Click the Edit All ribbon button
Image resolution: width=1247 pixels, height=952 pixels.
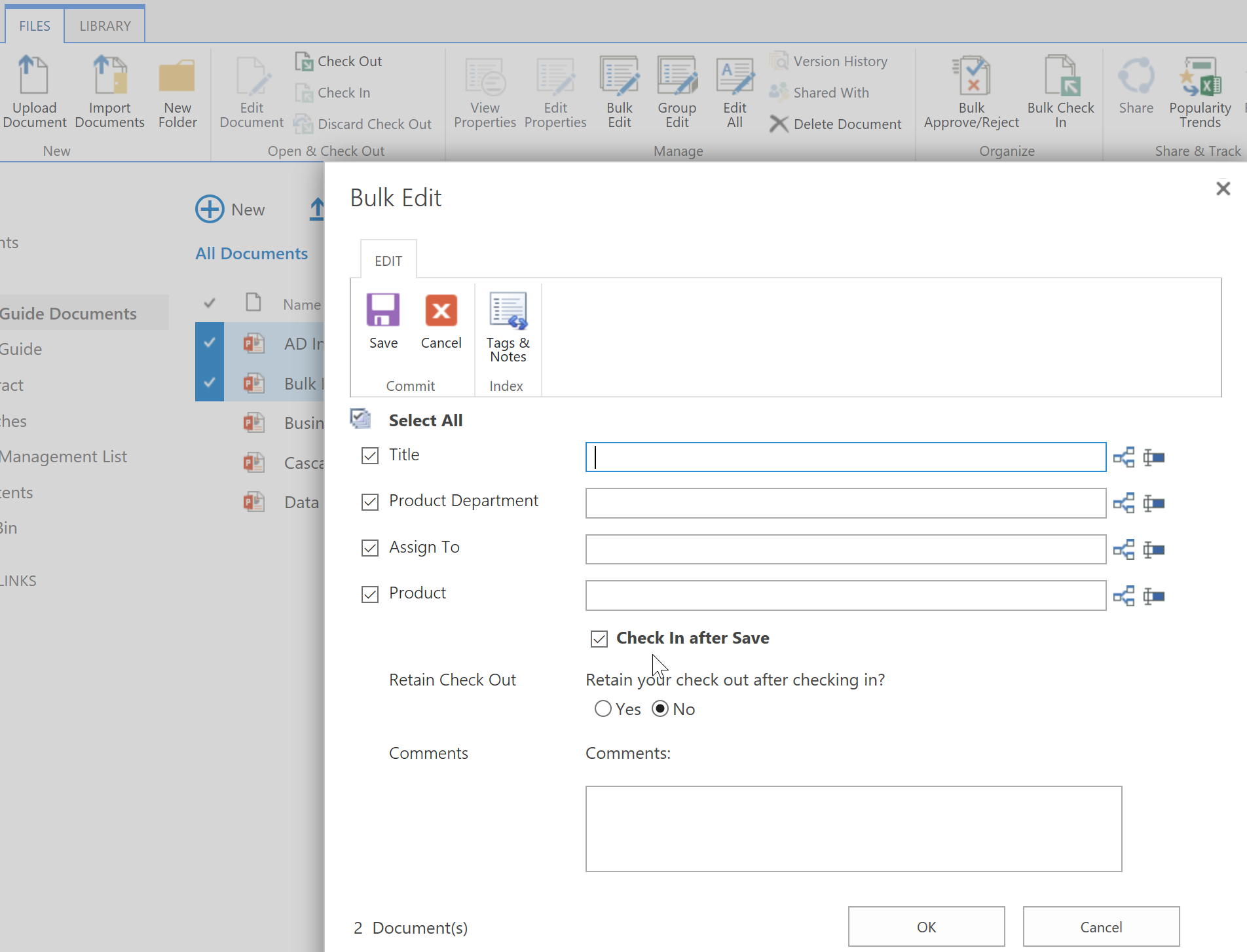pos(735,92)
